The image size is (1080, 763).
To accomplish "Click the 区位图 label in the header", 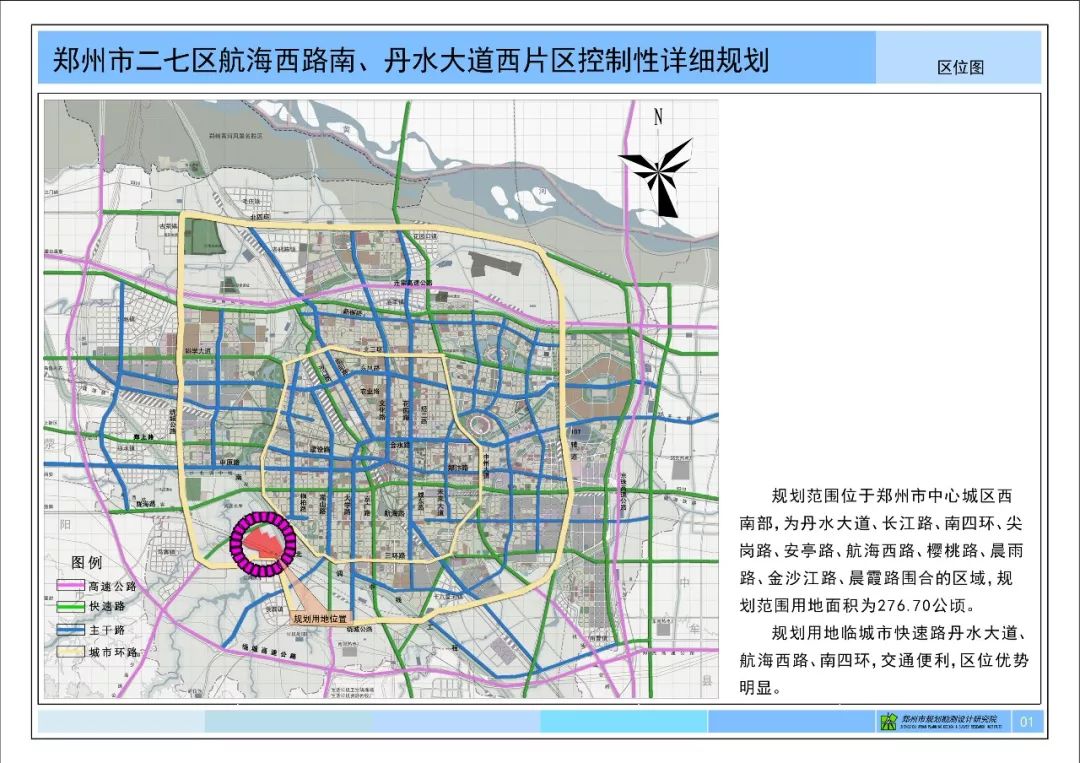I will pos(960,67).
